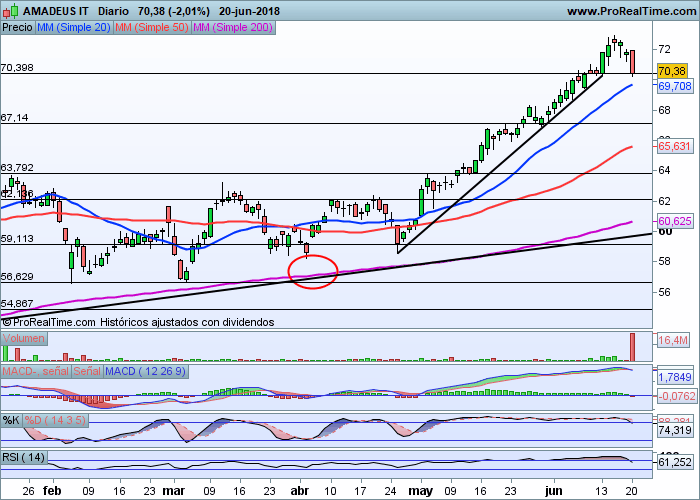
Task: Click the may month marker on time axis
Action: 421,491
